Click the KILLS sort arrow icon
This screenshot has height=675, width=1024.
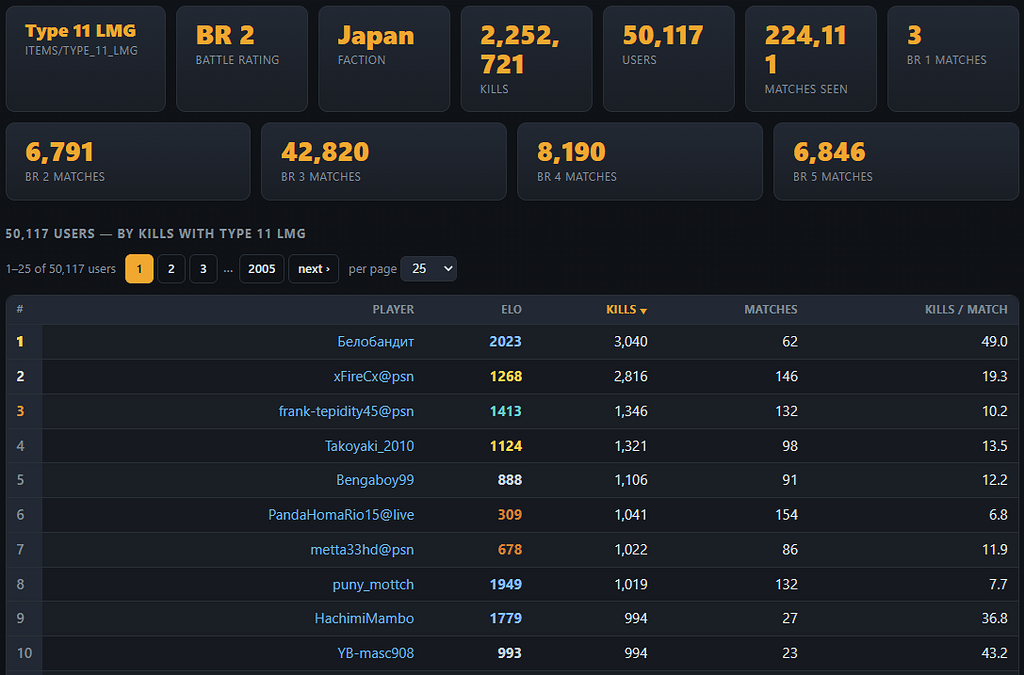coord(643,311)
